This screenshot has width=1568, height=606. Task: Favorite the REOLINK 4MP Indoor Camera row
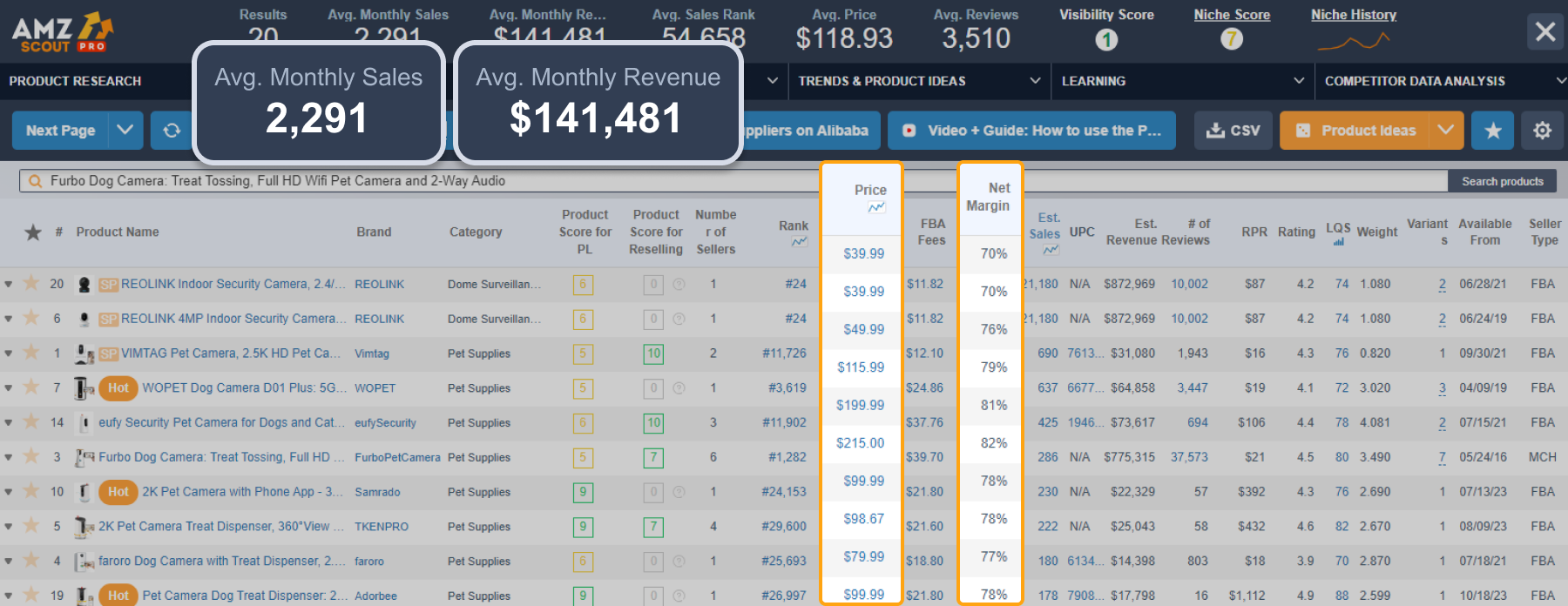click(x=31, y=317)
